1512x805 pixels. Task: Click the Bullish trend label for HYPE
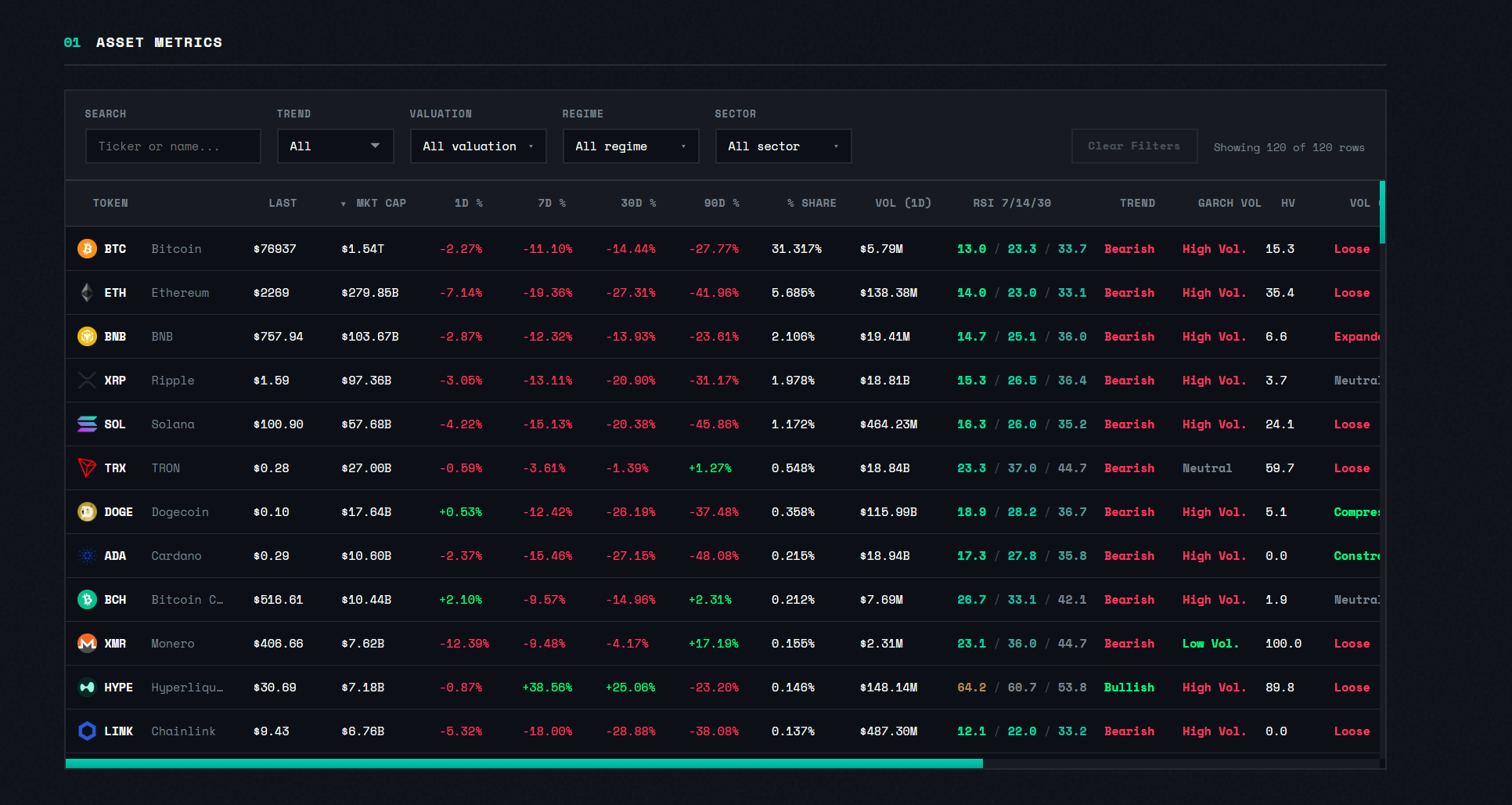tap(1129, 687)
